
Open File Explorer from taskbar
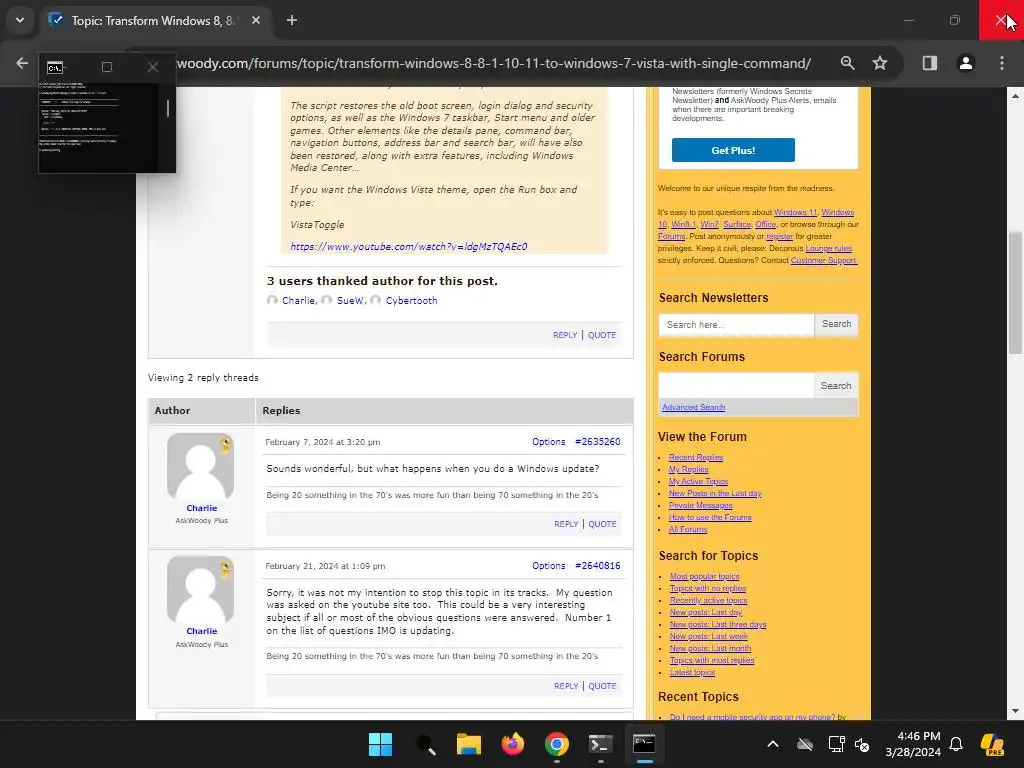click(x=469, y=744)
